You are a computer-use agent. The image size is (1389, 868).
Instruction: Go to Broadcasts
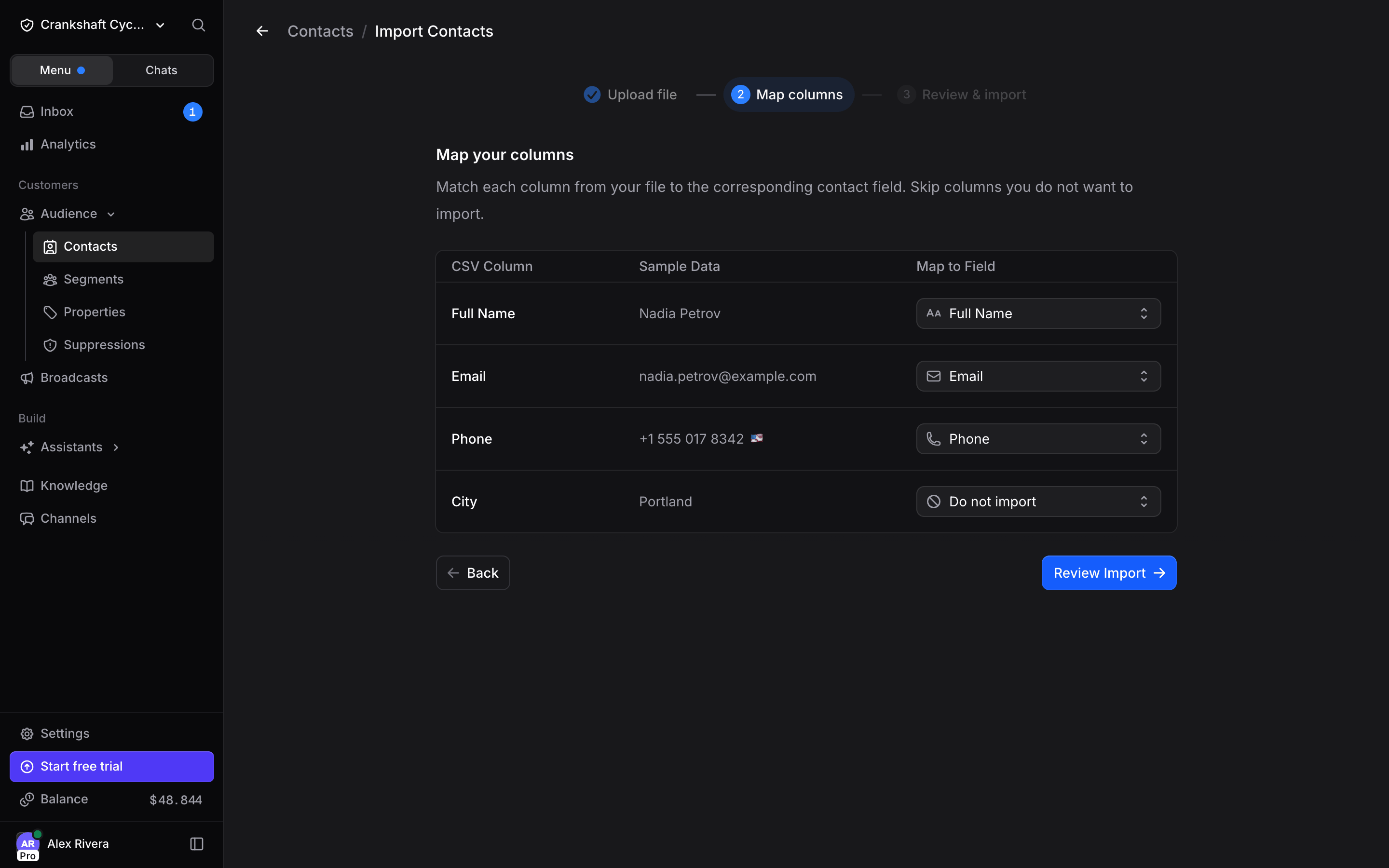(x=112, y=377)
